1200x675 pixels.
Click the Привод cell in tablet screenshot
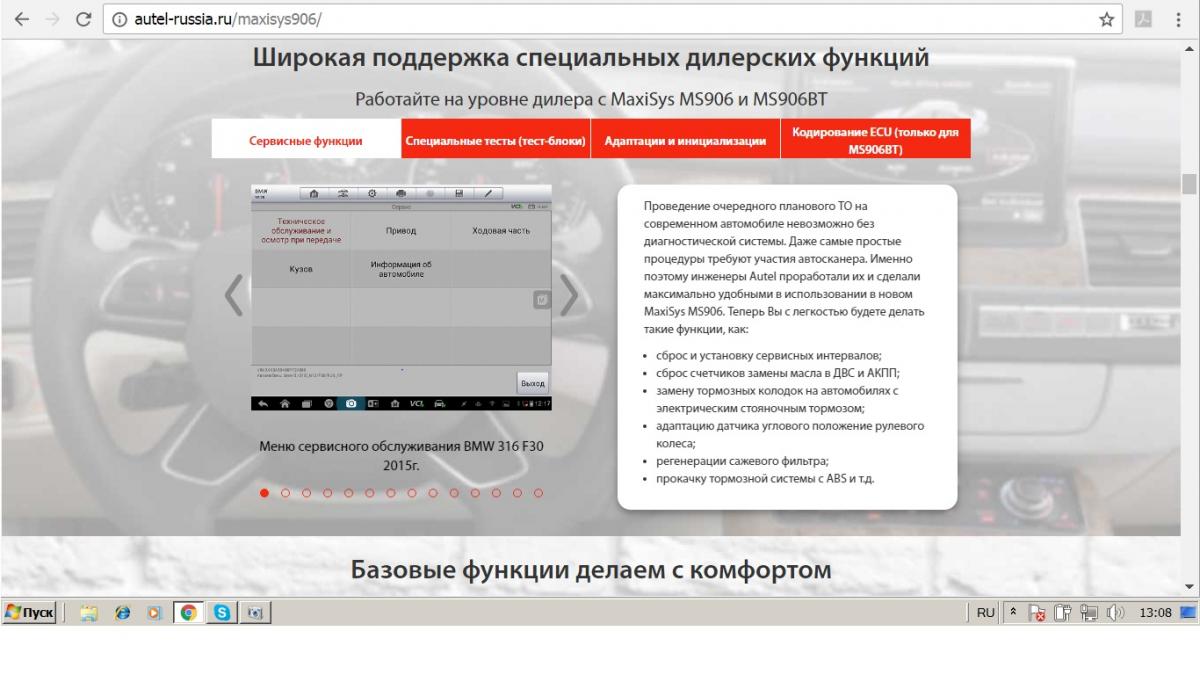point(401,231)
